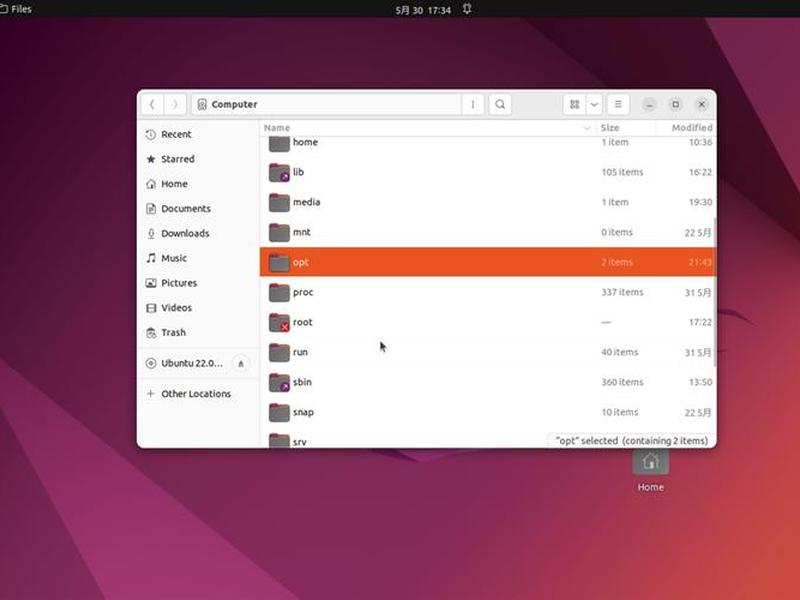The width and height of the screenshot is (800, 600).
Task: Sort by the Modified column header
Action: 686,128
